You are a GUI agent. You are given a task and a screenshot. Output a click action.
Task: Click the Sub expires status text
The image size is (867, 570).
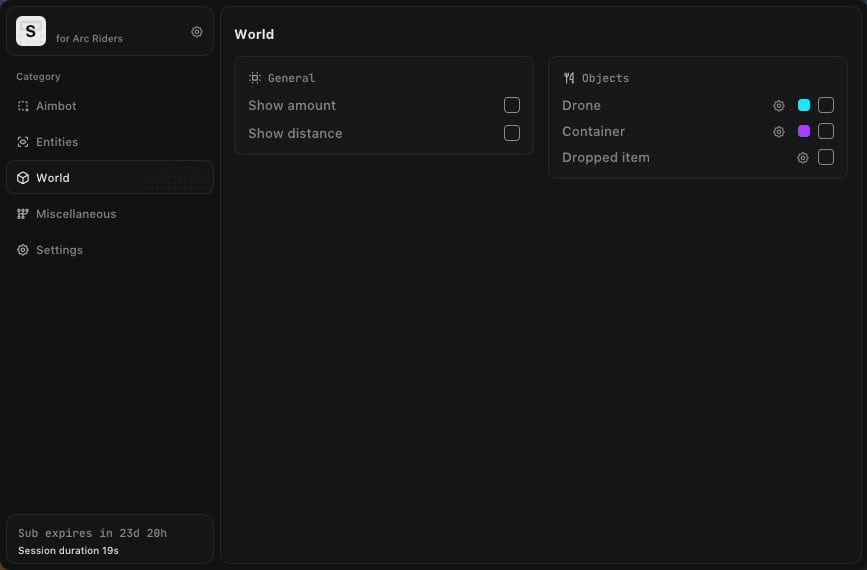tap(92, 533)
